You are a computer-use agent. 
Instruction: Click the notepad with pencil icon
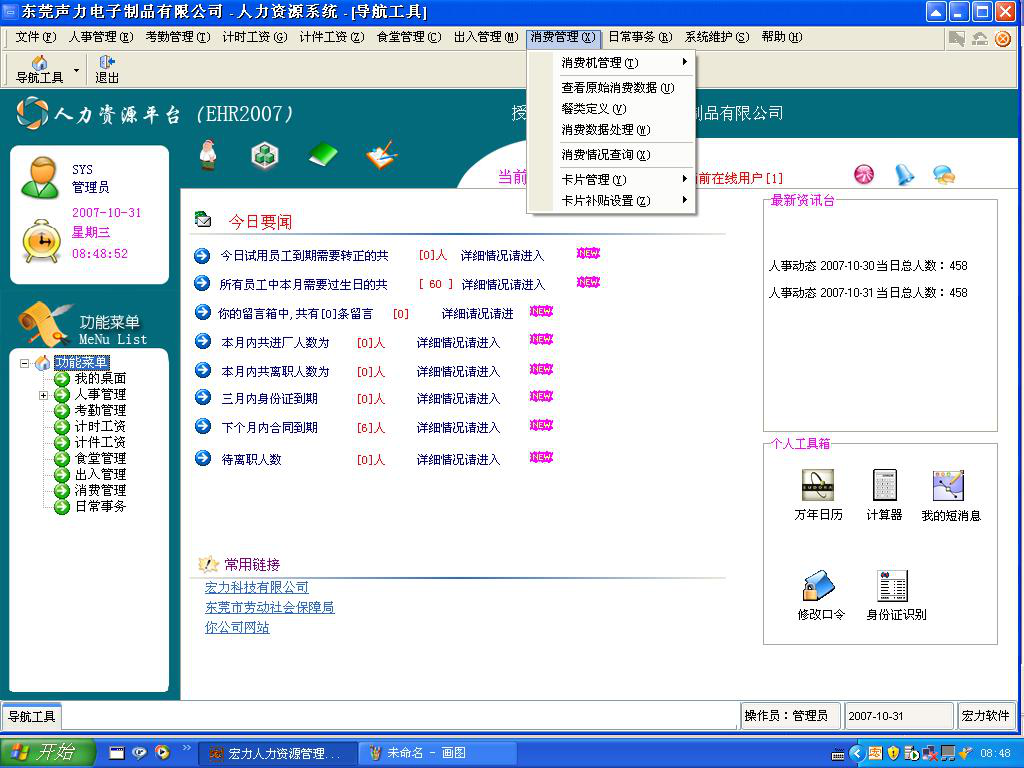[x=381, y=155]
